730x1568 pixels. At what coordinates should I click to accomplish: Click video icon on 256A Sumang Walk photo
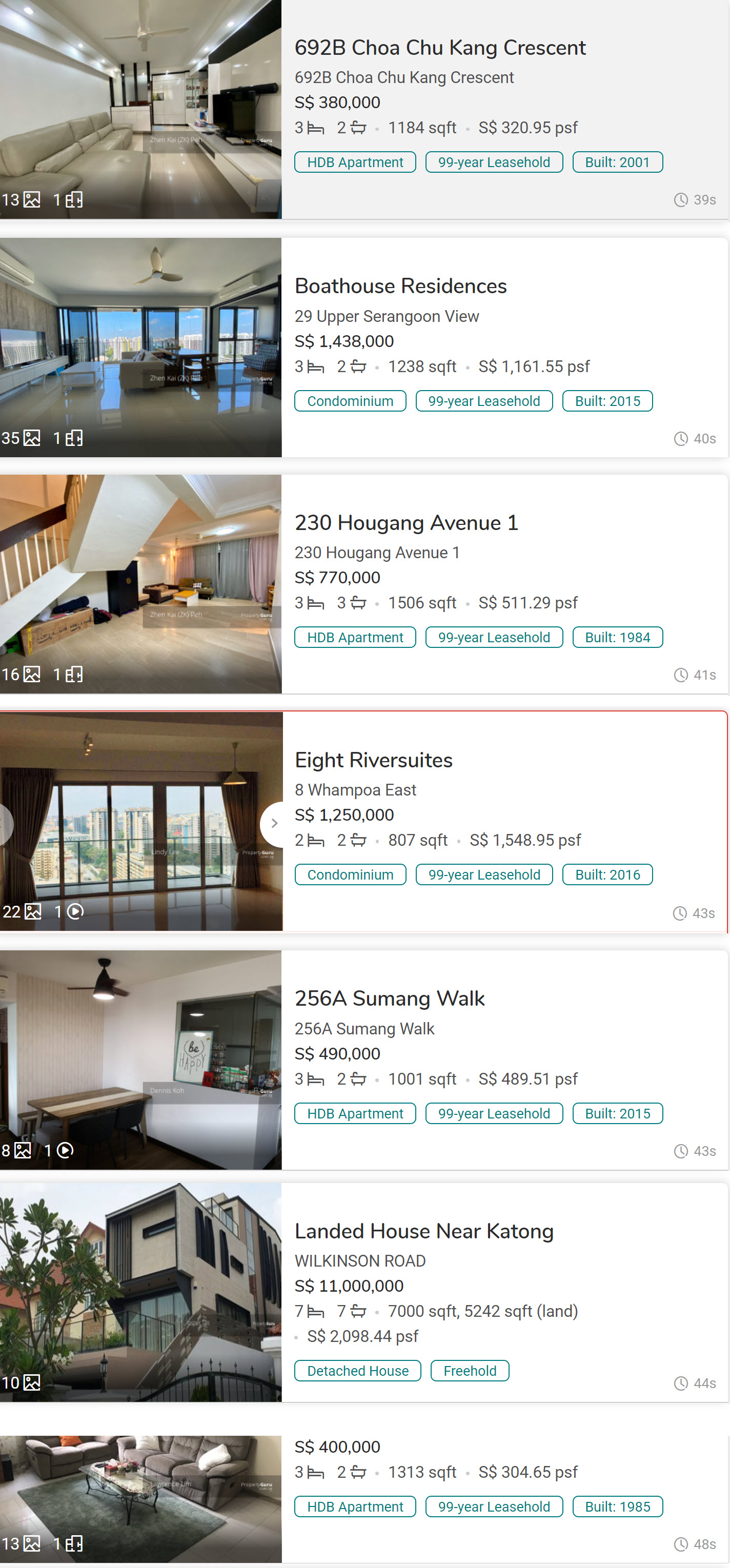(65, 1150)
